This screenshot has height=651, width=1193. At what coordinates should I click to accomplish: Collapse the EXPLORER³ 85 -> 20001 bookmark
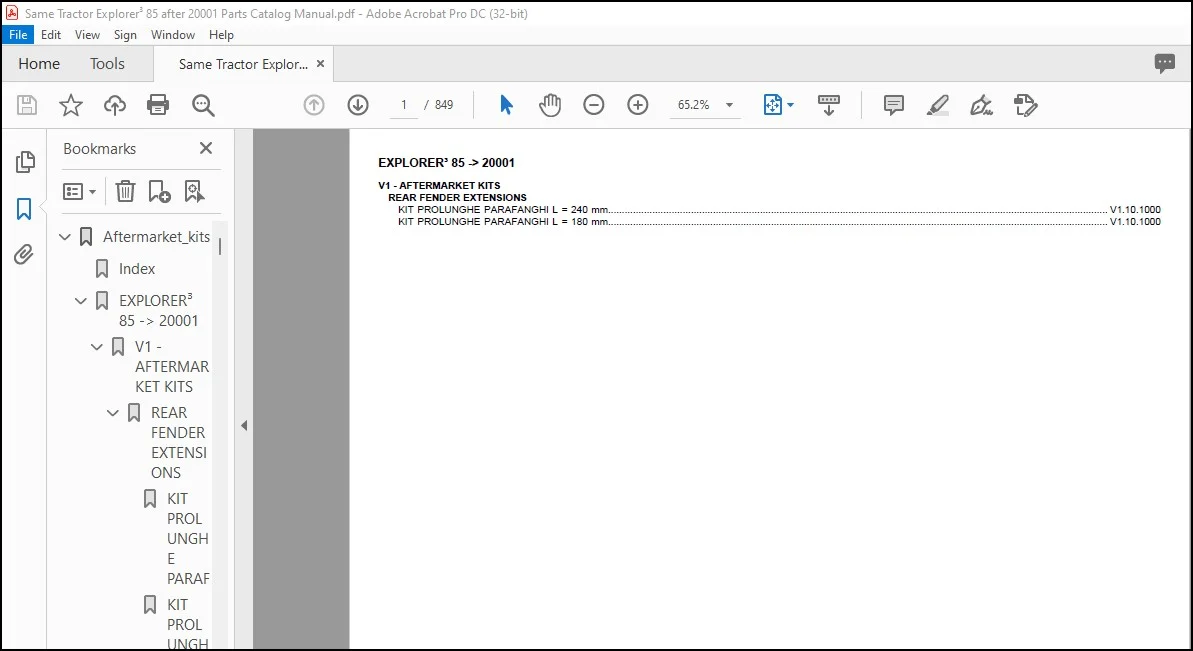(x=81, y=301)
